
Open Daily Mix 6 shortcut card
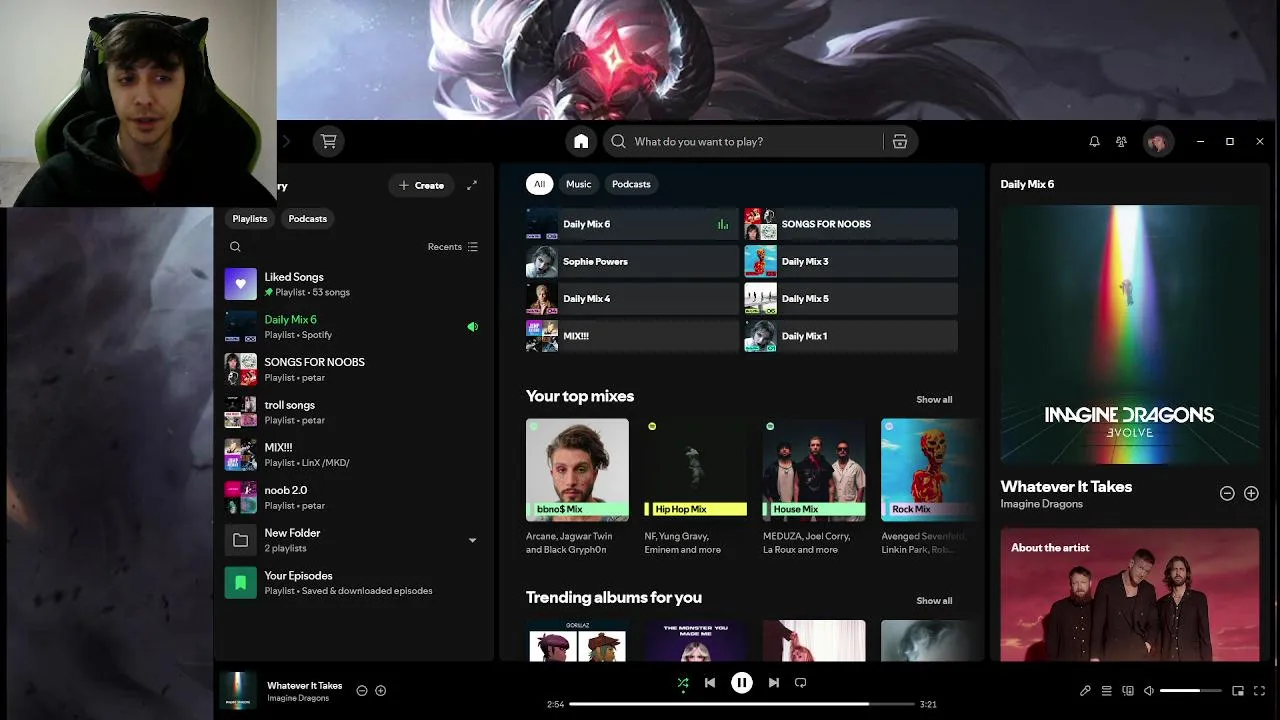tap(632, 224)
